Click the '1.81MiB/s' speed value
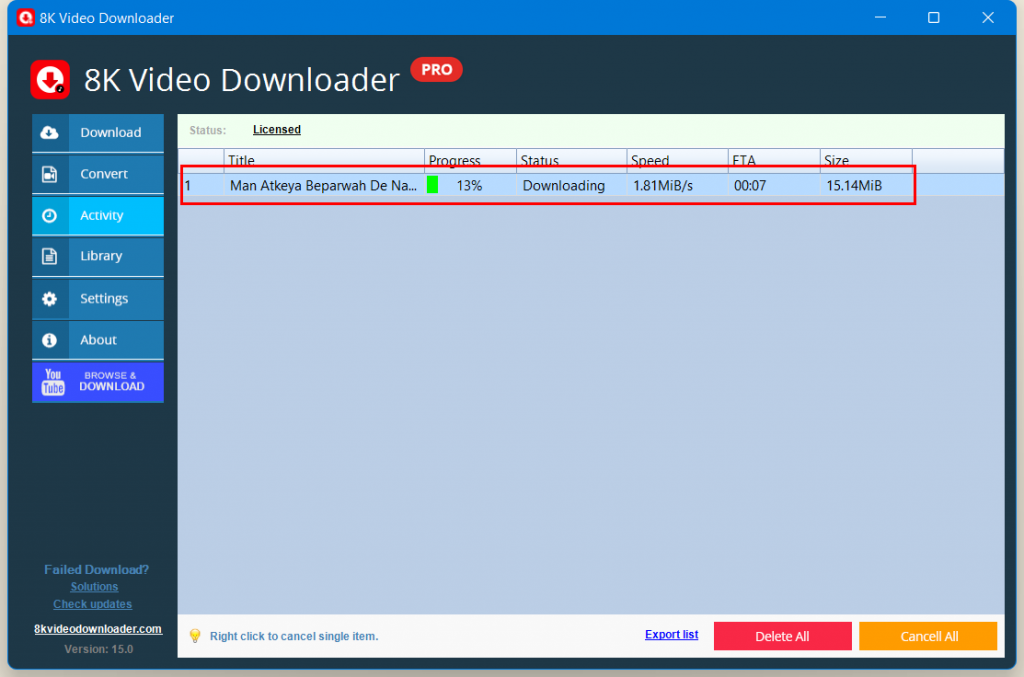This screenshot has height=677, width=1024. (x=663, y=185)
